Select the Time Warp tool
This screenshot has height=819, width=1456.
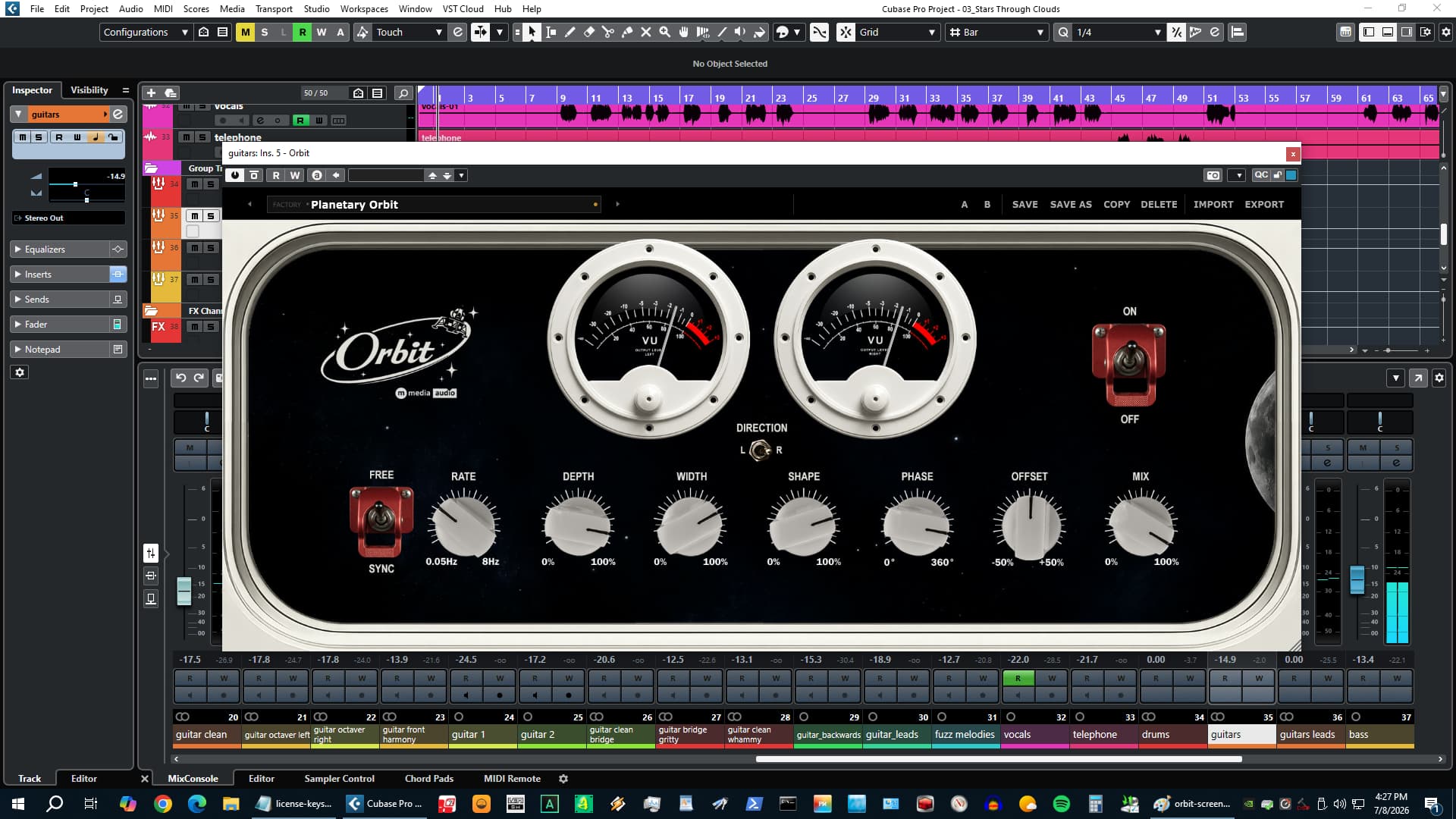(x=703, y=32)
